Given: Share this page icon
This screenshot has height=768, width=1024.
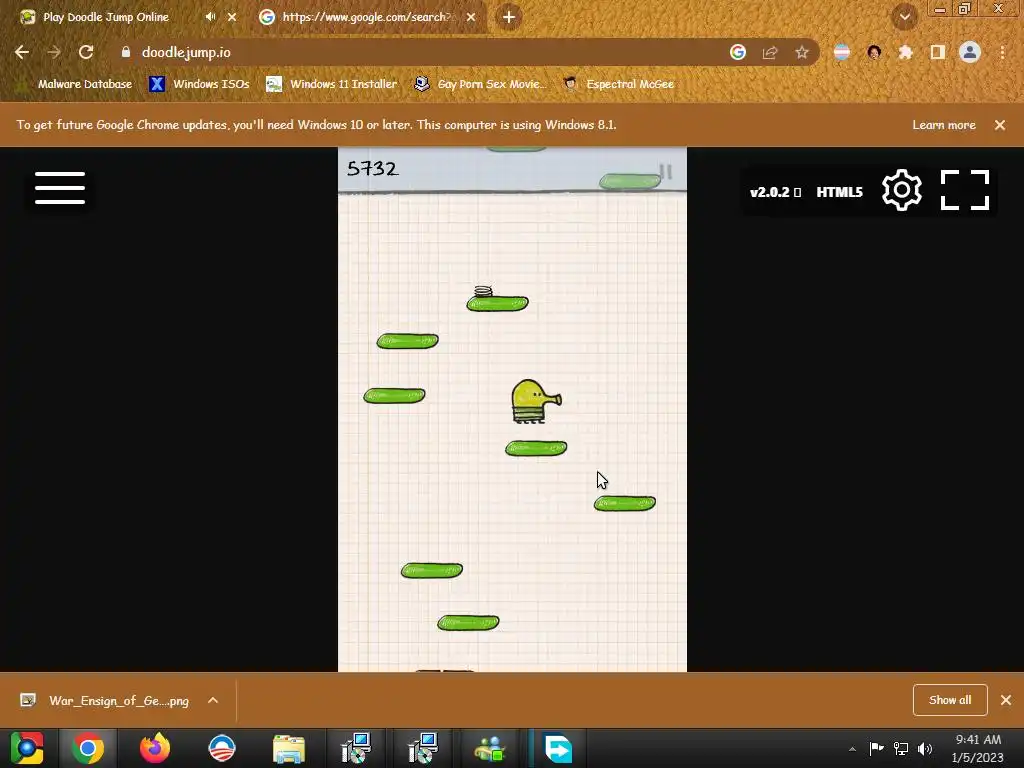Looking at the screenshot, I should pos(770,52).
